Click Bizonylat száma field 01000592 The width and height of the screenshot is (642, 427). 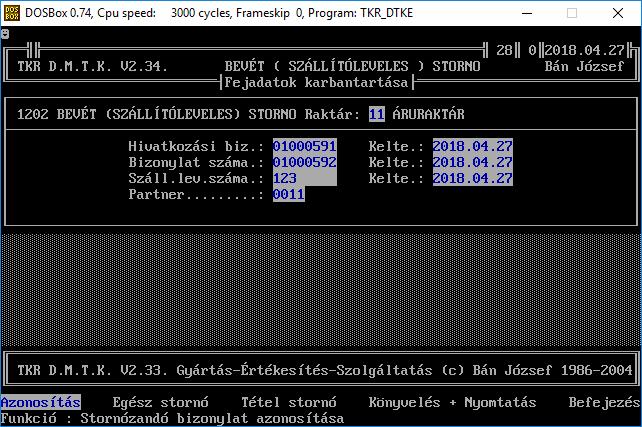tap(305, 162)
